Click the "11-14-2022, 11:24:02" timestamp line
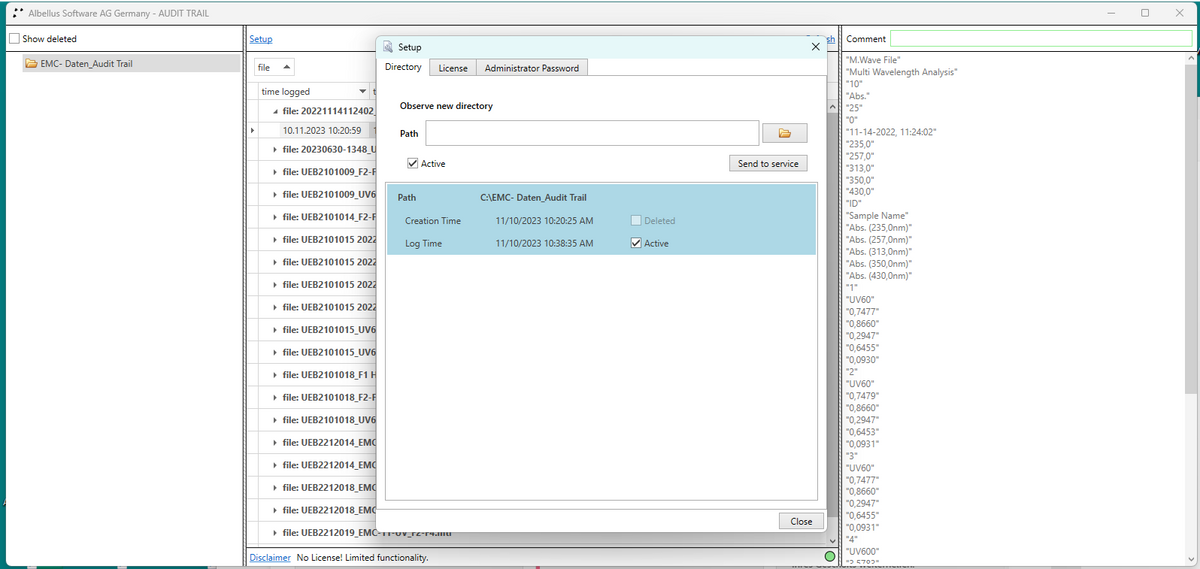Viewport: 1200px width, 569px height. 891,132
